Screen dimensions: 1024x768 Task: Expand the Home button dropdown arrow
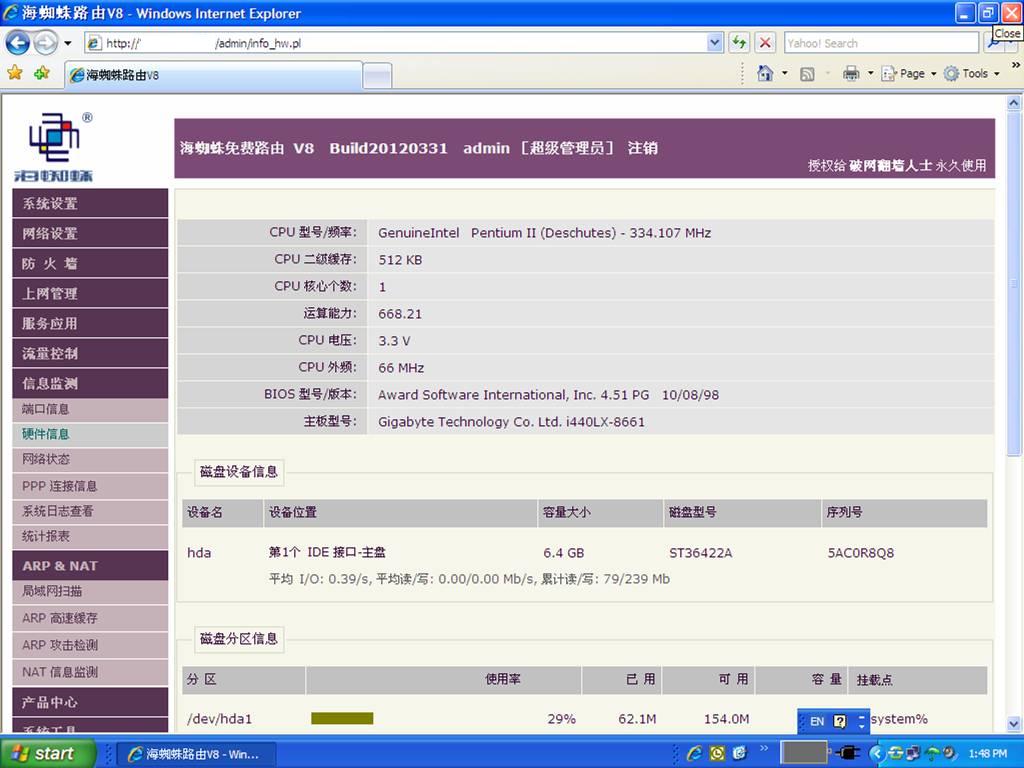tap(784, 73)
